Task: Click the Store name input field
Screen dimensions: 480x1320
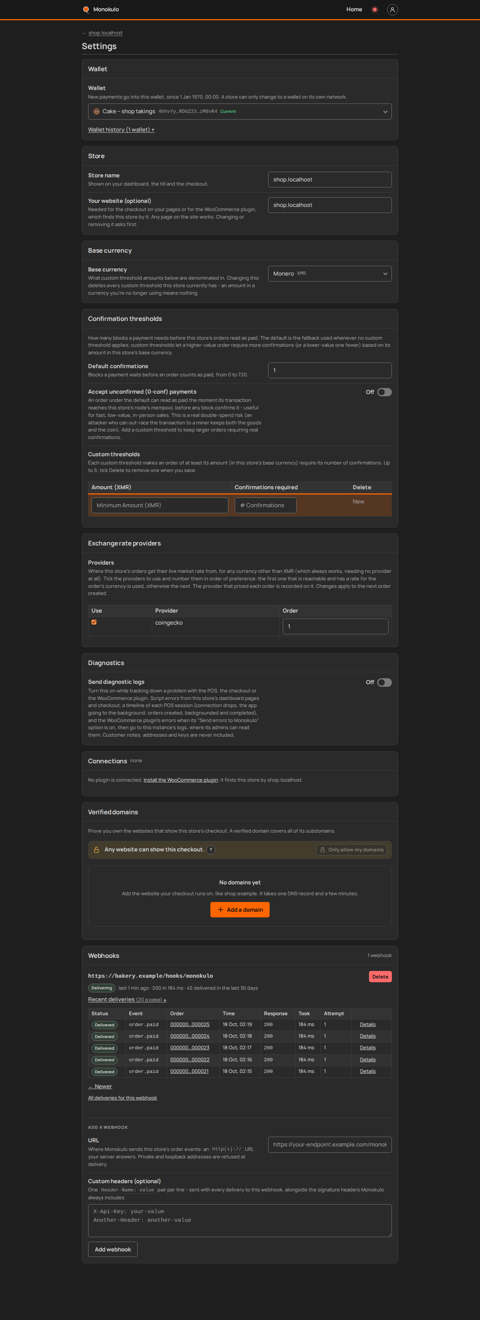Action: click(330, 179)
